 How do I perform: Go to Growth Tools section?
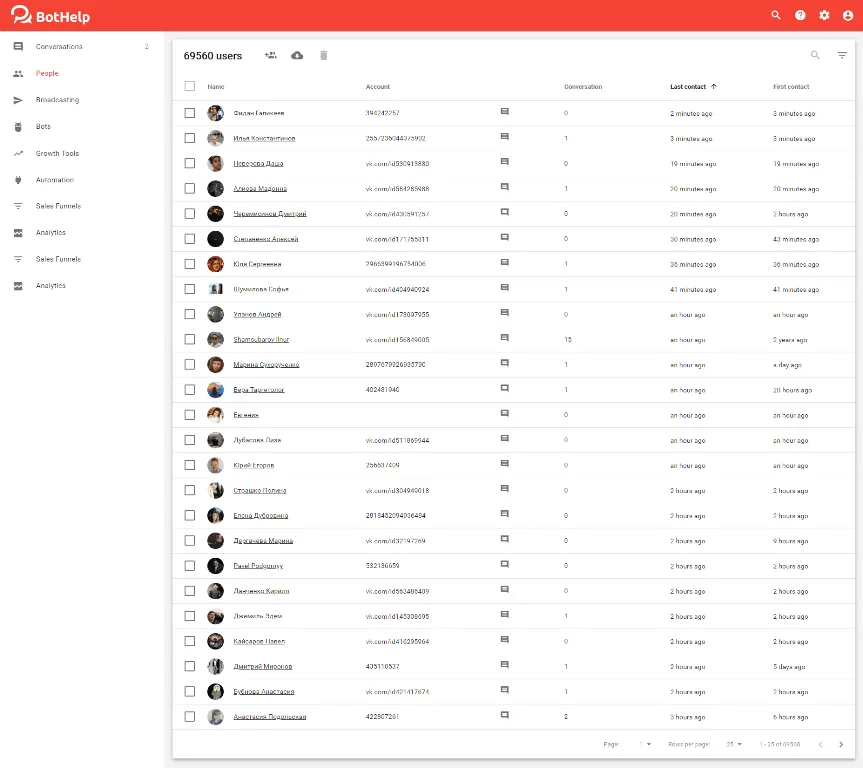(x=57, y=153)
